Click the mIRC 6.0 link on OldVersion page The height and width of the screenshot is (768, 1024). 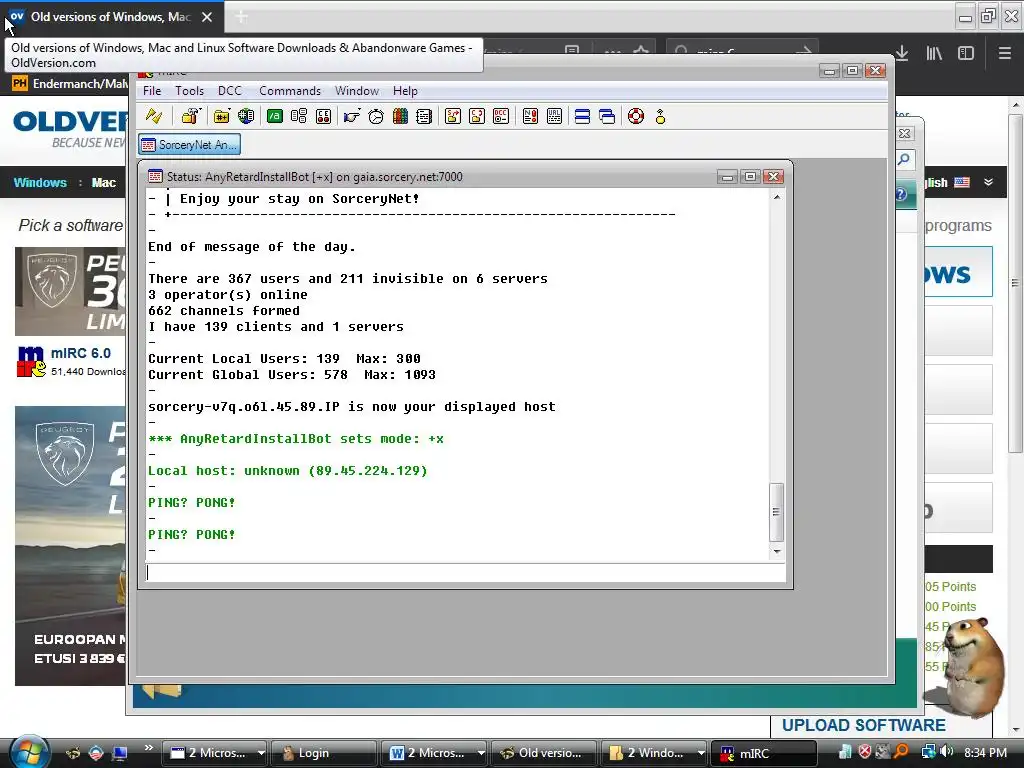point(81,353)
